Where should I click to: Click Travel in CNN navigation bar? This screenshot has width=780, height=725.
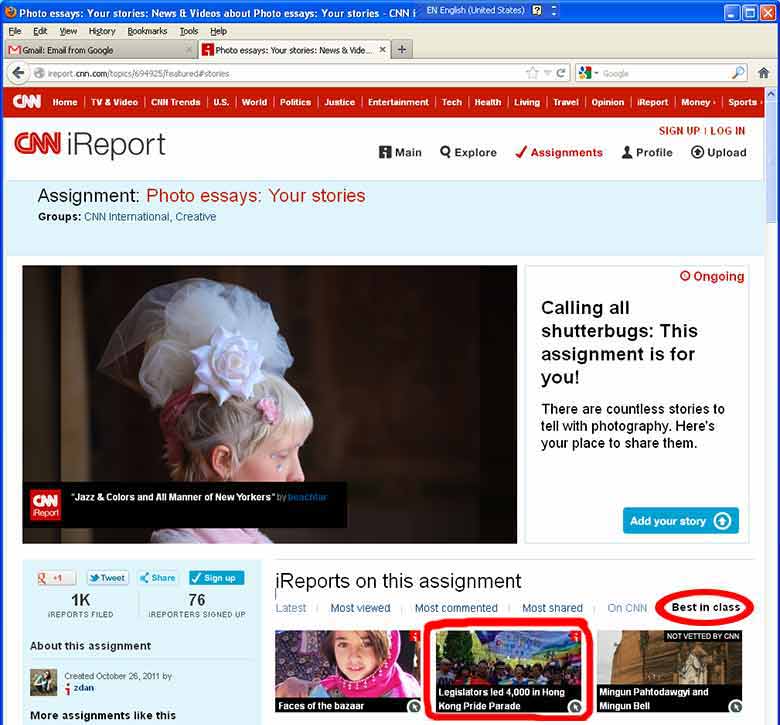566,102
